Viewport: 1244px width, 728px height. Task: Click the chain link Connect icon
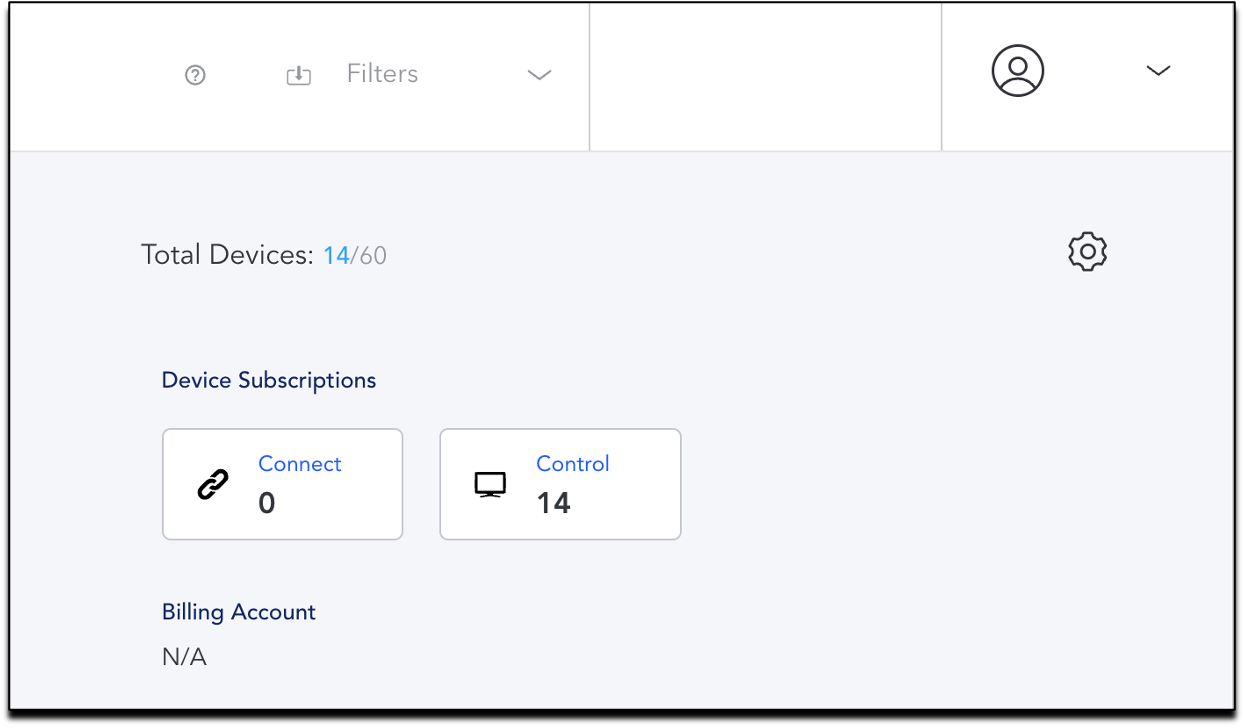212,484
